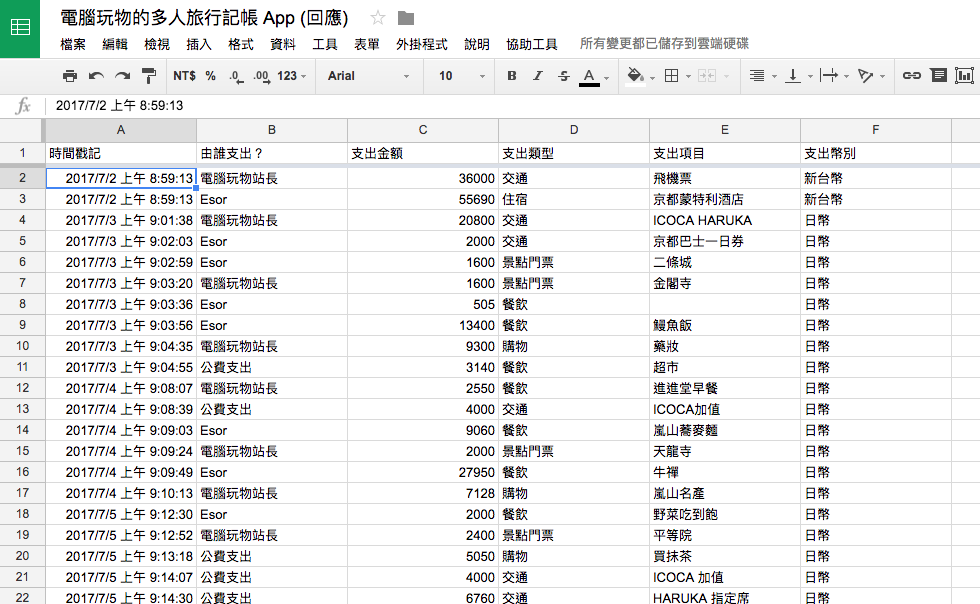The width and height of the screenshot is (980, 604).
Task: Select the 買抹茶 cell
Action: pos(725,556)
